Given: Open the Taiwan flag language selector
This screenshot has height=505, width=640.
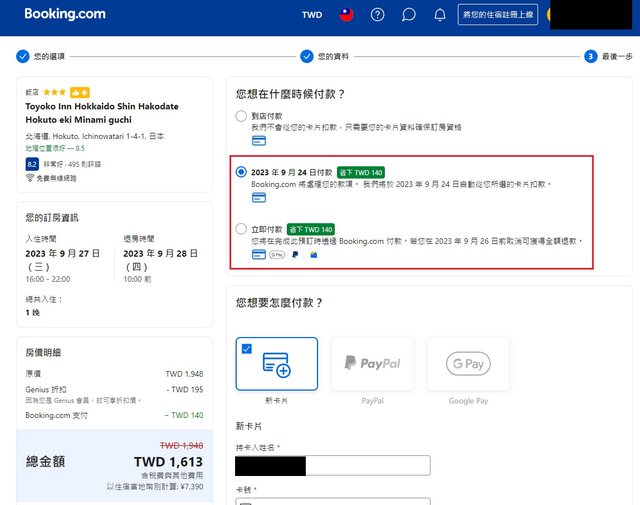Looking at the screenshot, I should (x=345, y=15).
